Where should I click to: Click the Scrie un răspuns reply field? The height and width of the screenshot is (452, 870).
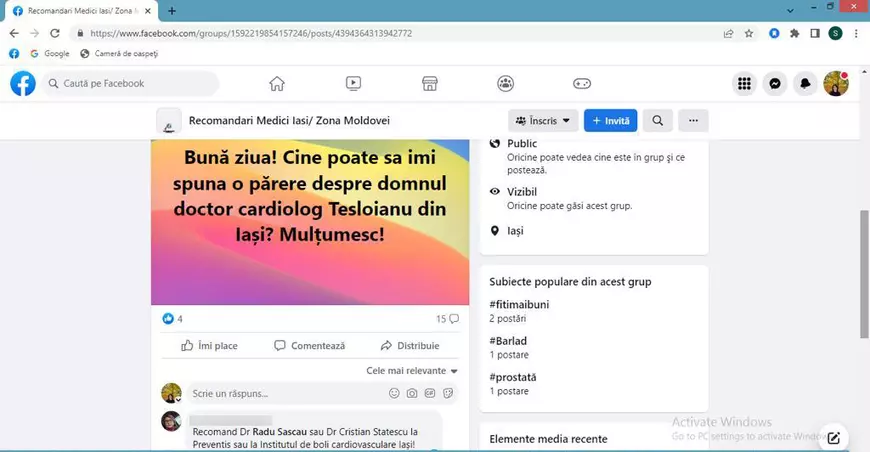pyautogui.click(x=322, y=393)
